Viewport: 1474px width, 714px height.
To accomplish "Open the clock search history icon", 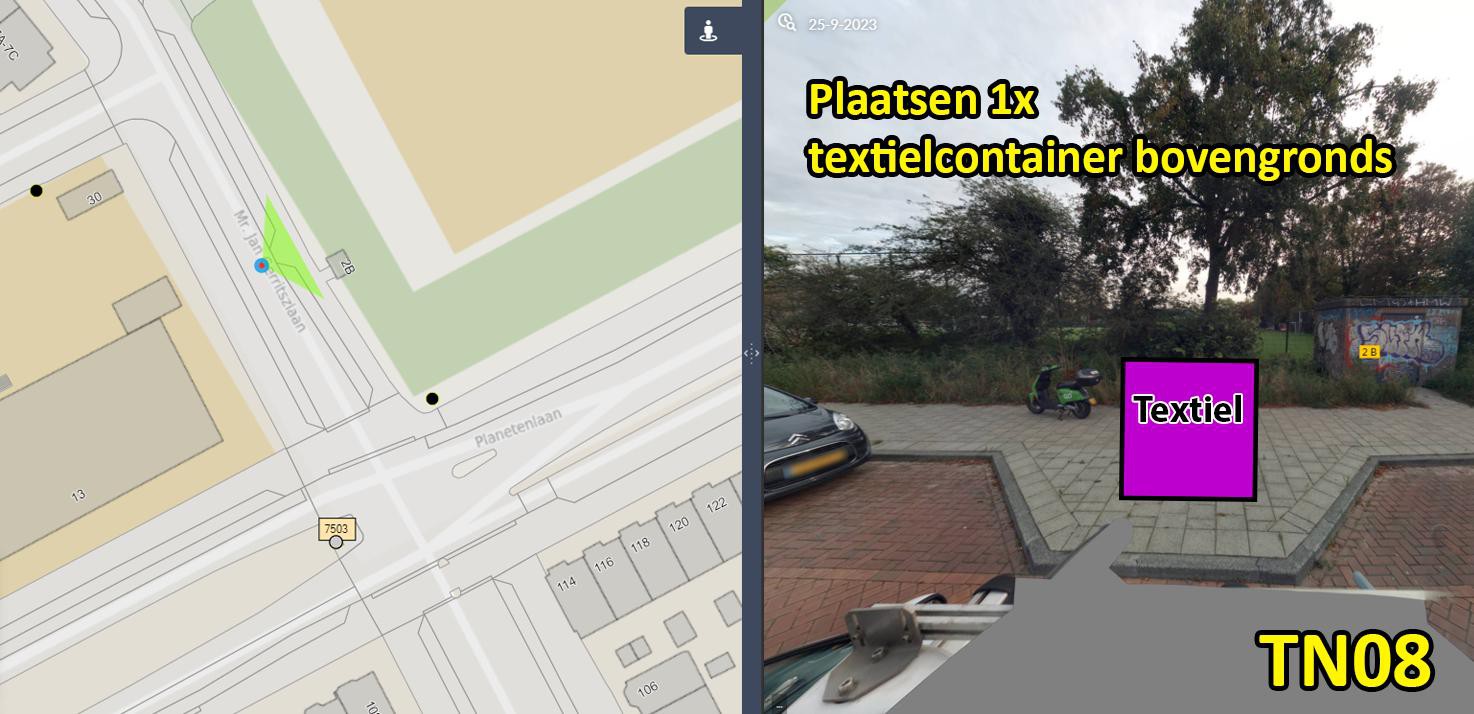I will coord(786,22).
